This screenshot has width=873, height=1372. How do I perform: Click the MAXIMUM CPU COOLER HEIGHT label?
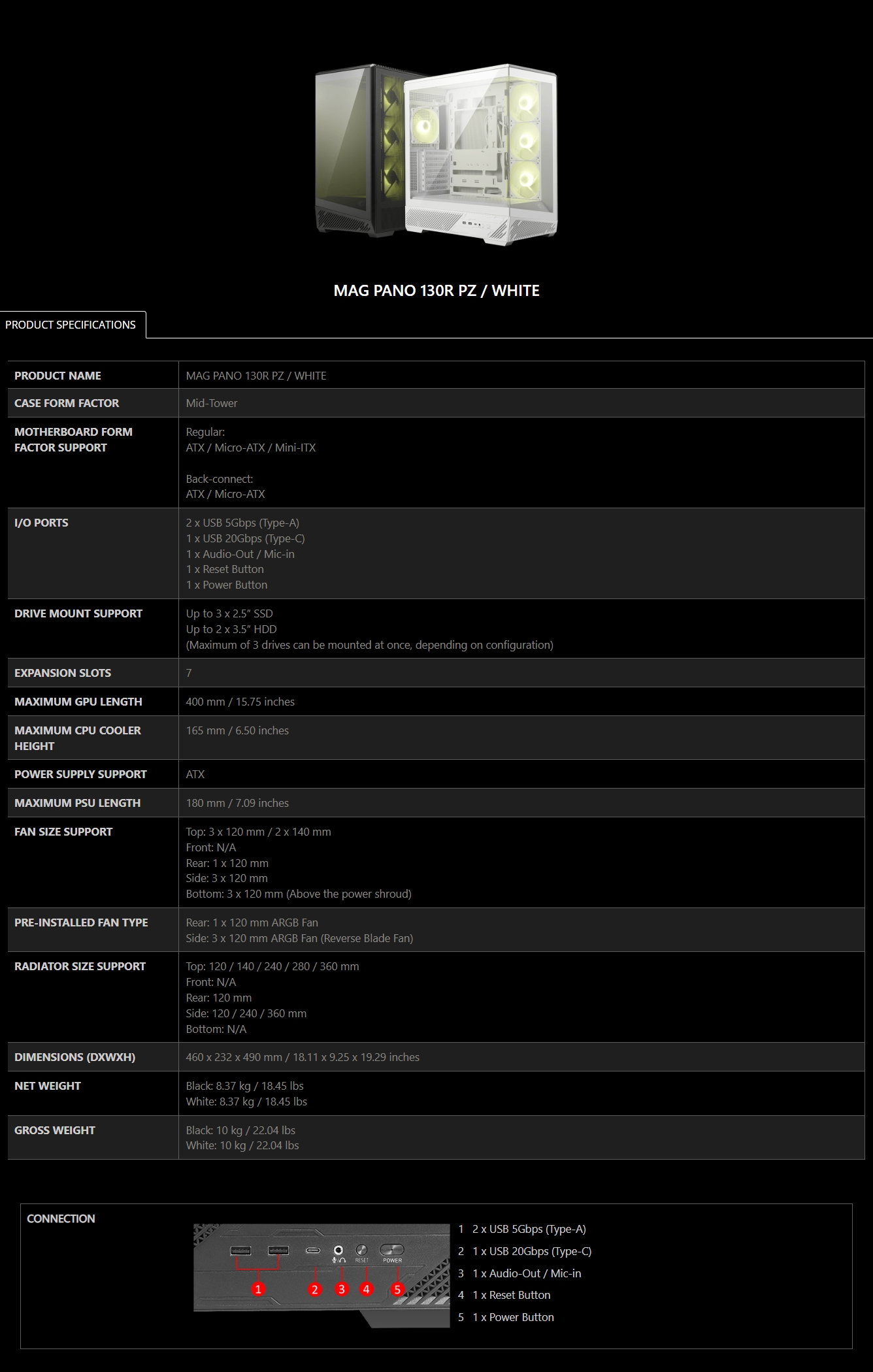(78, 738)
